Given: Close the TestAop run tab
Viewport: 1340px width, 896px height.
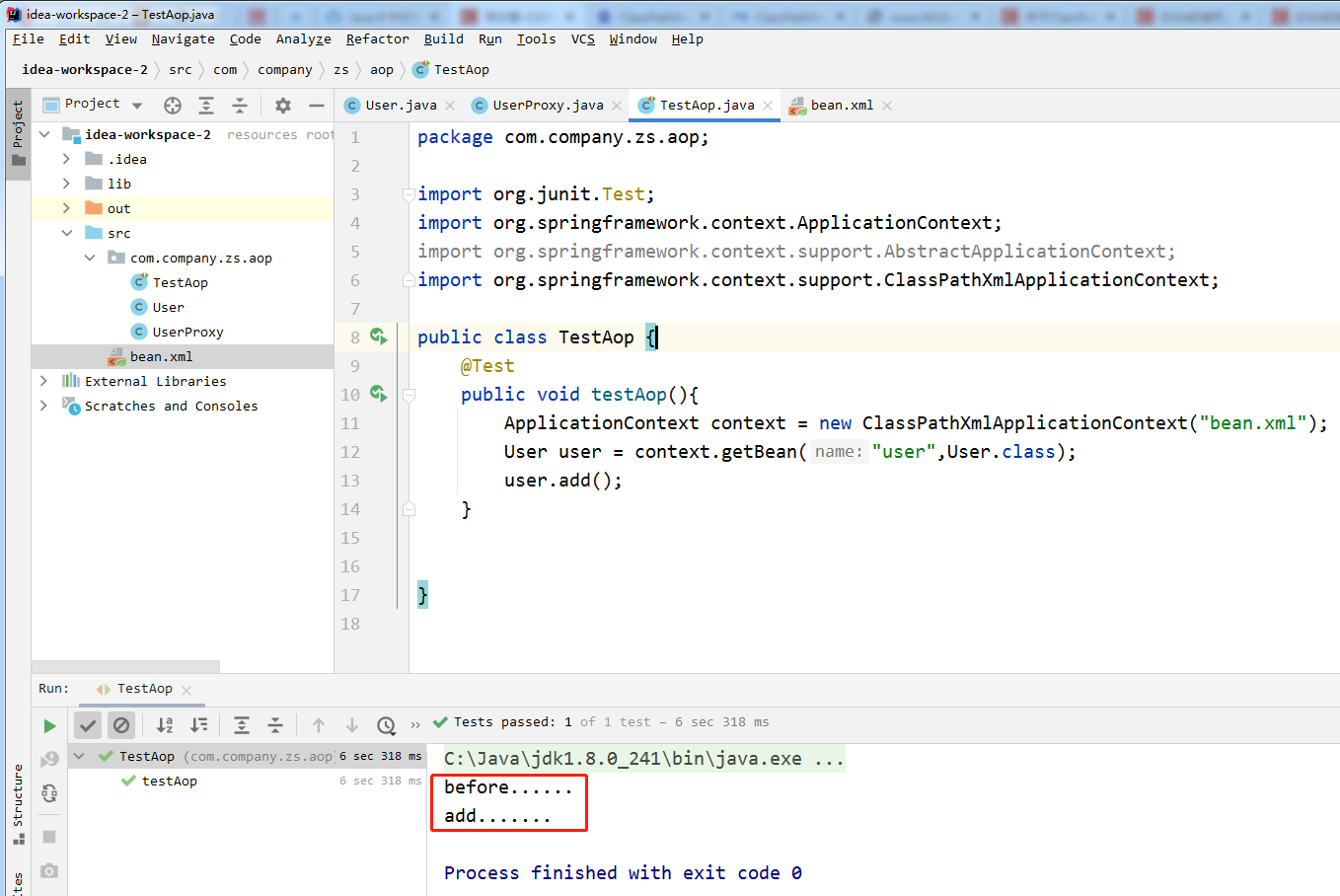Looking at the screenshot, I should pos(186,690).
